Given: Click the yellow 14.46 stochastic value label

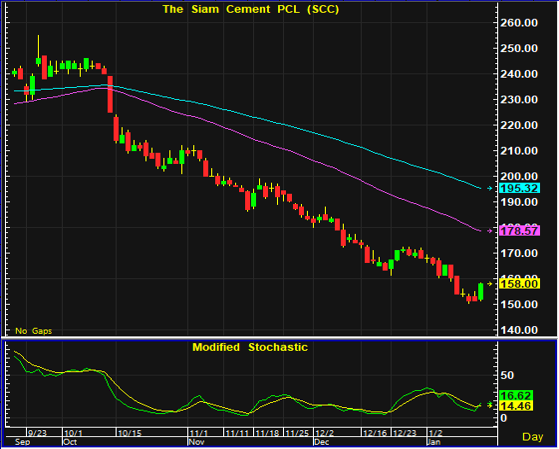Looking at the screenshot, I should point(517,406).
